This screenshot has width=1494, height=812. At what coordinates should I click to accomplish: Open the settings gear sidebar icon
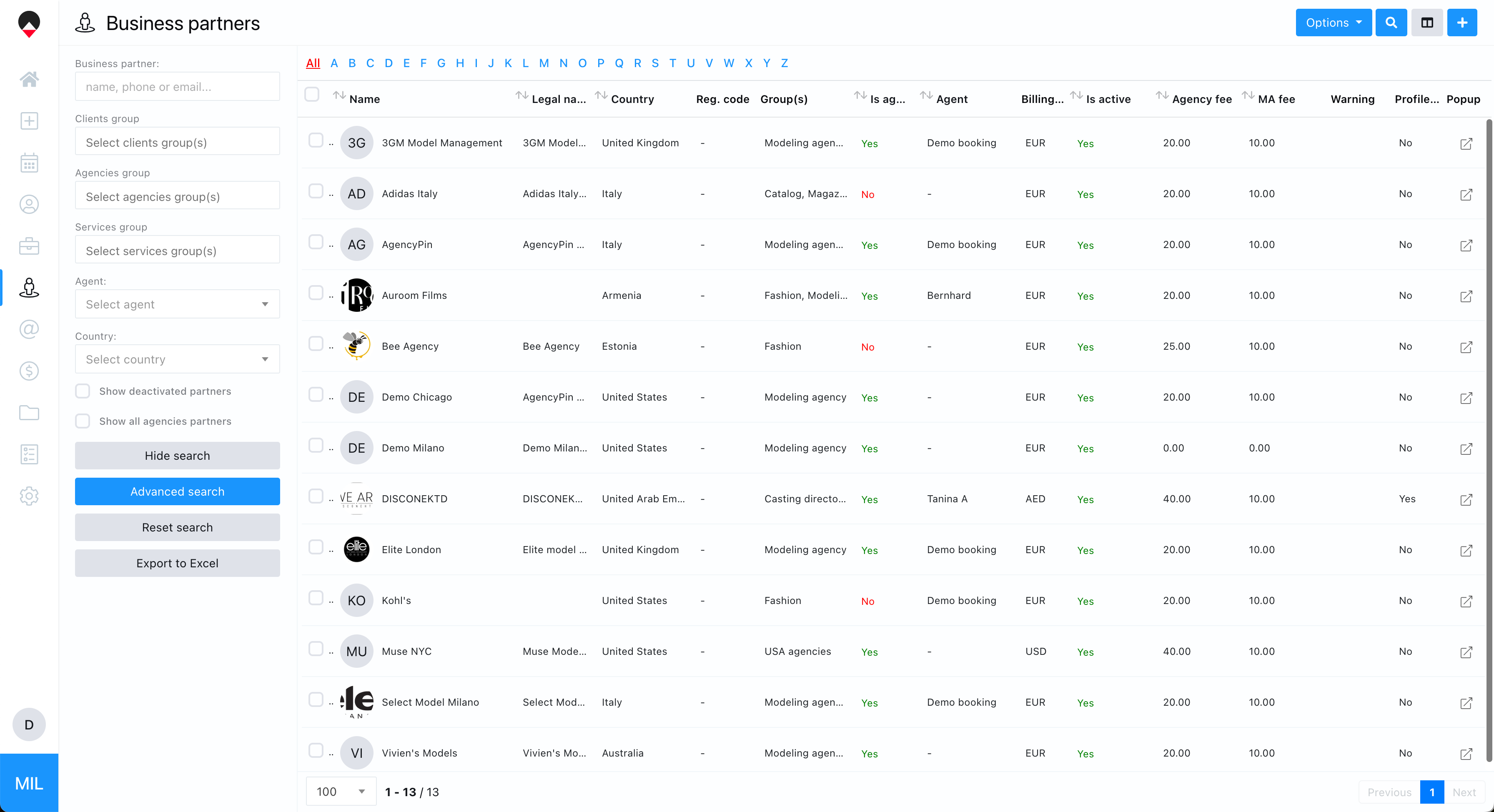click(x=29, y=496)
